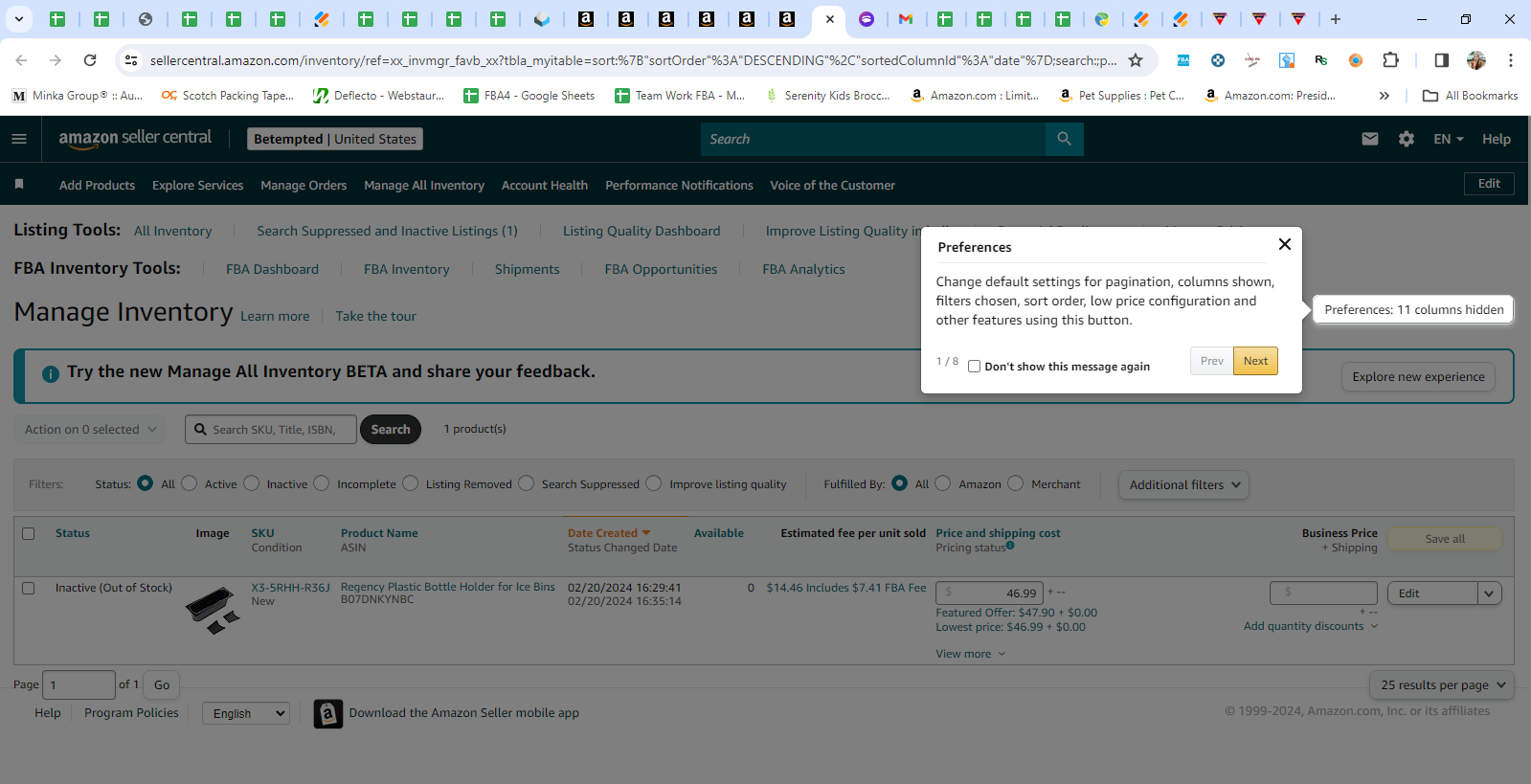Click the info icon beside Pricing status
The image size is (1531, 784).
point(1010,546)
